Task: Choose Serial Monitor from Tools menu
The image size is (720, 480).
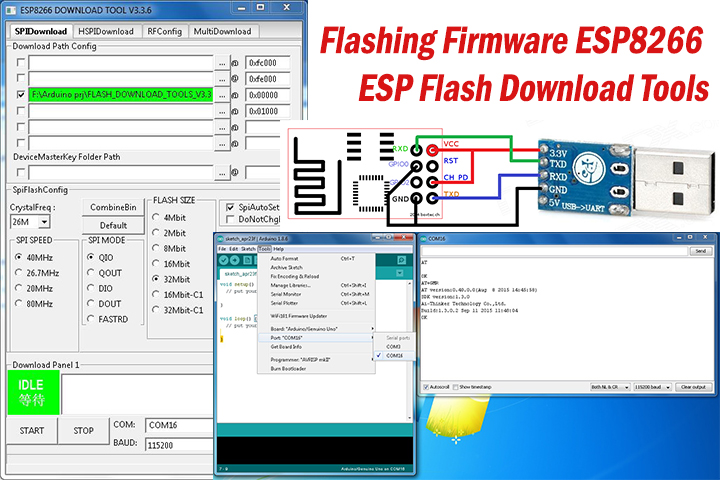Action: [x=316, y=294]
